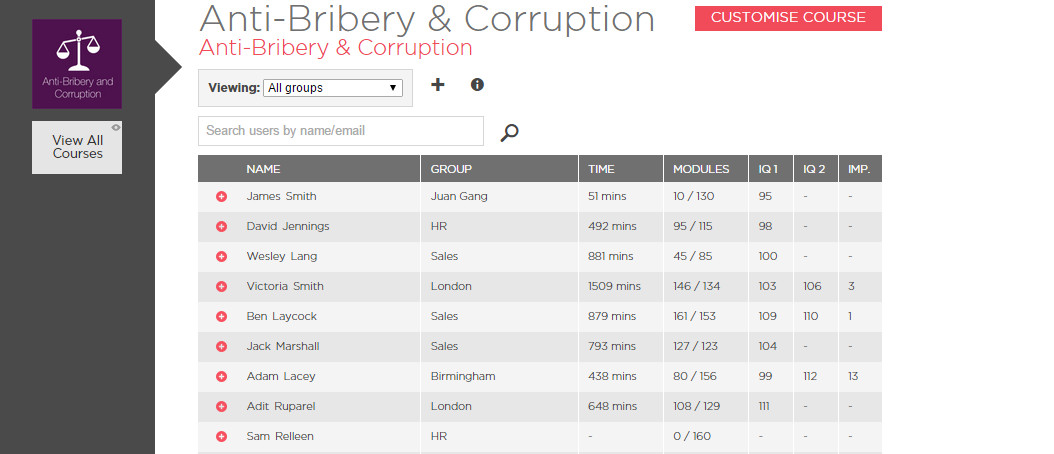
Task: Click the View All Courses button
Action: 77,148
